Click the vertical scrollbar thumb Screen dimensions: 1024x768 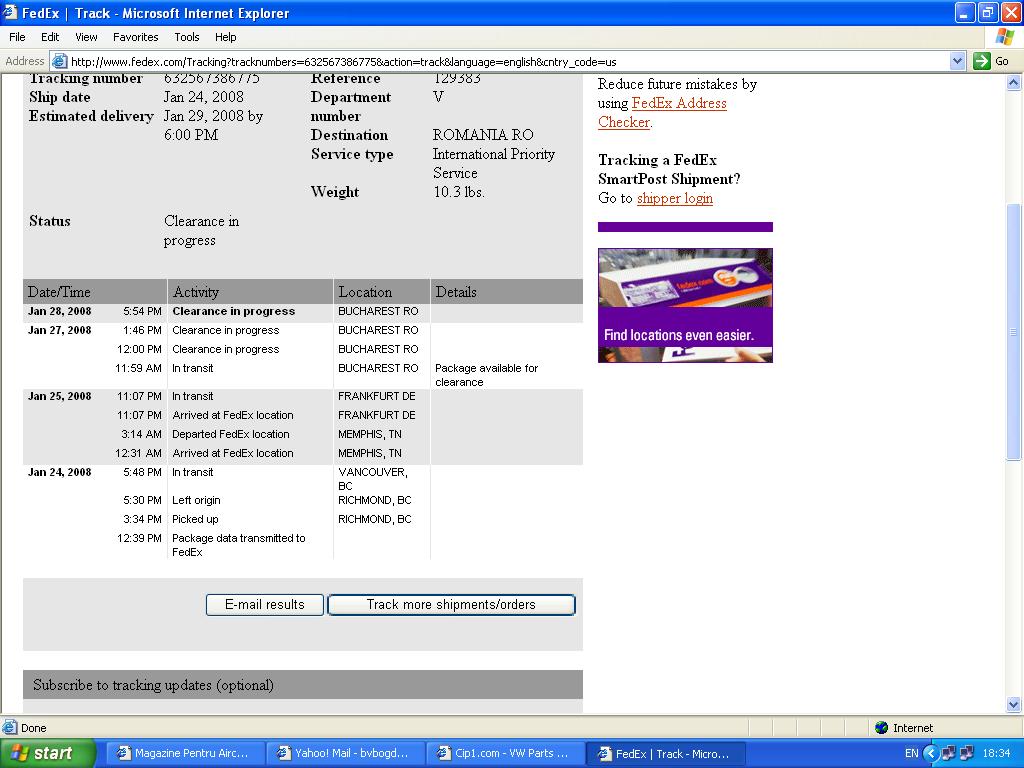tap(1014, 332)
